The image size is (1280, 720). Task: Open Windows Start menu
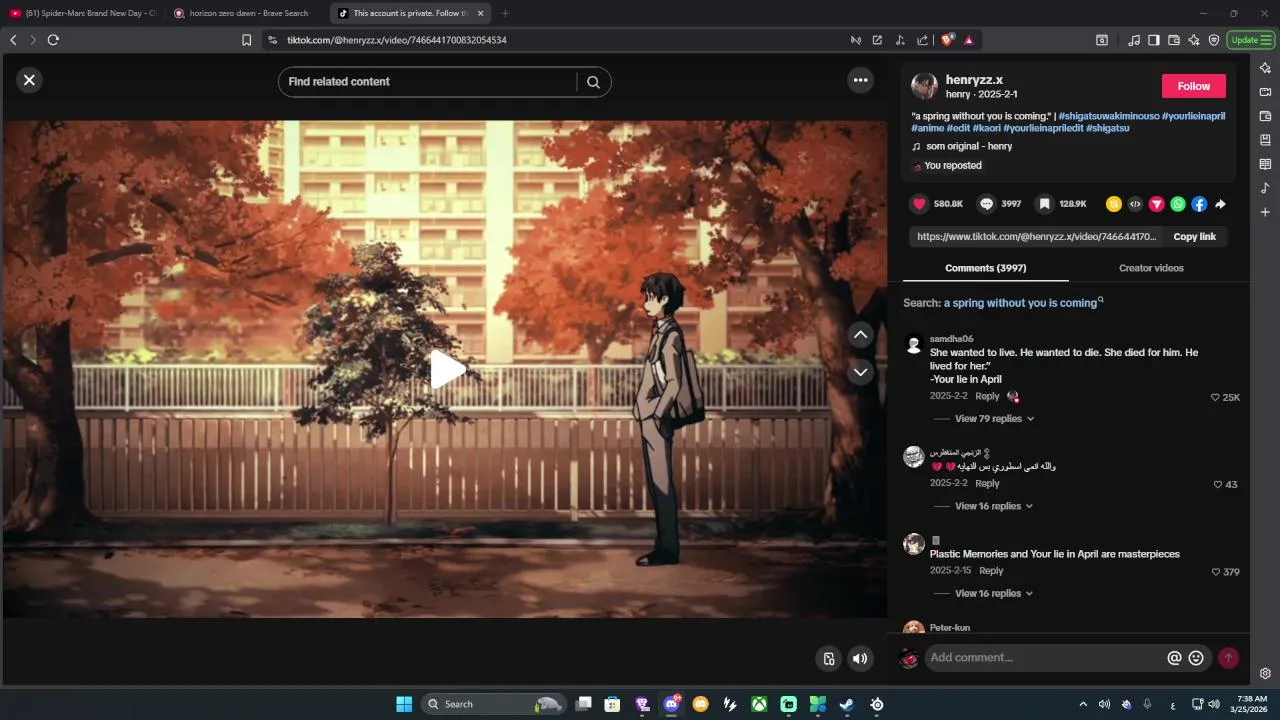pyautogui.click(x=404, y=704)
